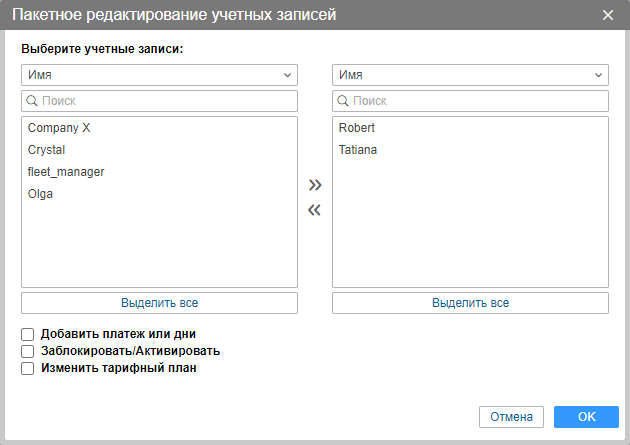Open the left 'Имя' filter dropdown

point(160,75)
